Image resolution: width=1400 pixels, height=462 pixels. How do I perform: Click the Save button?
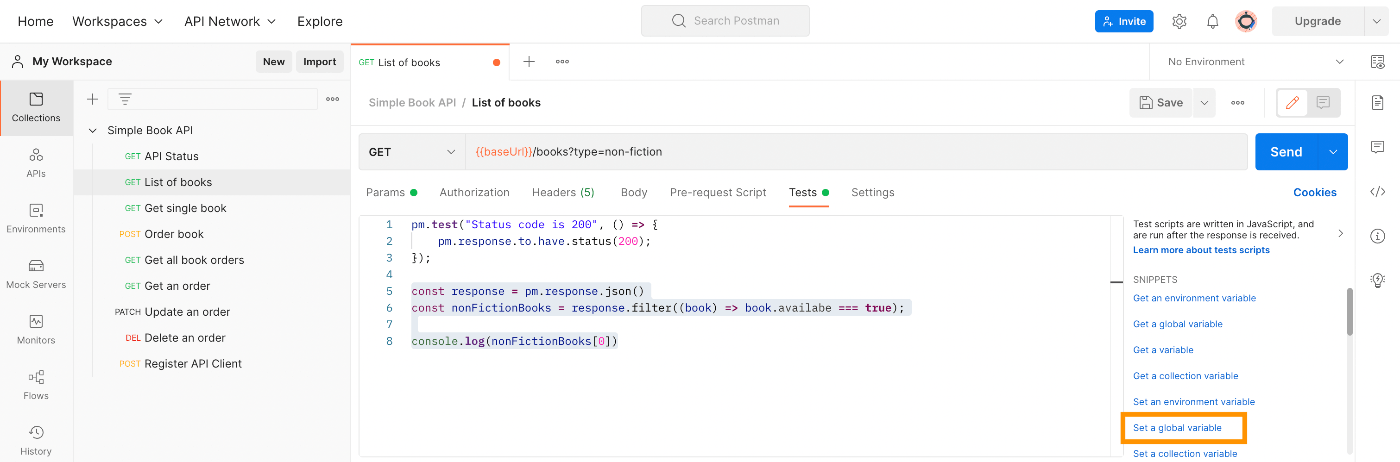pyautogui.click(x=1162, y=102)
